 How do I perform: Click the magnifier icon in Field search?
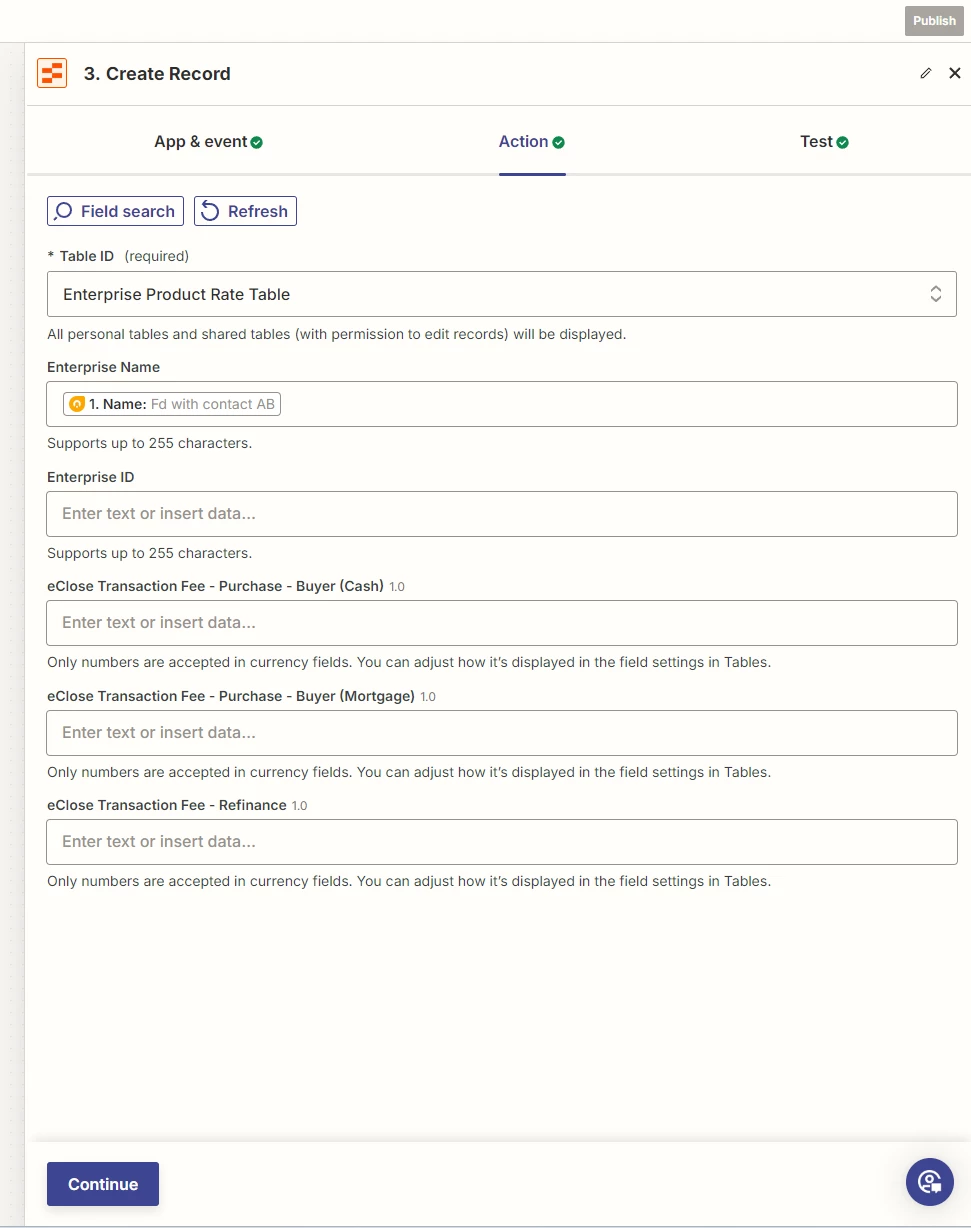click(x=64, y=211)
